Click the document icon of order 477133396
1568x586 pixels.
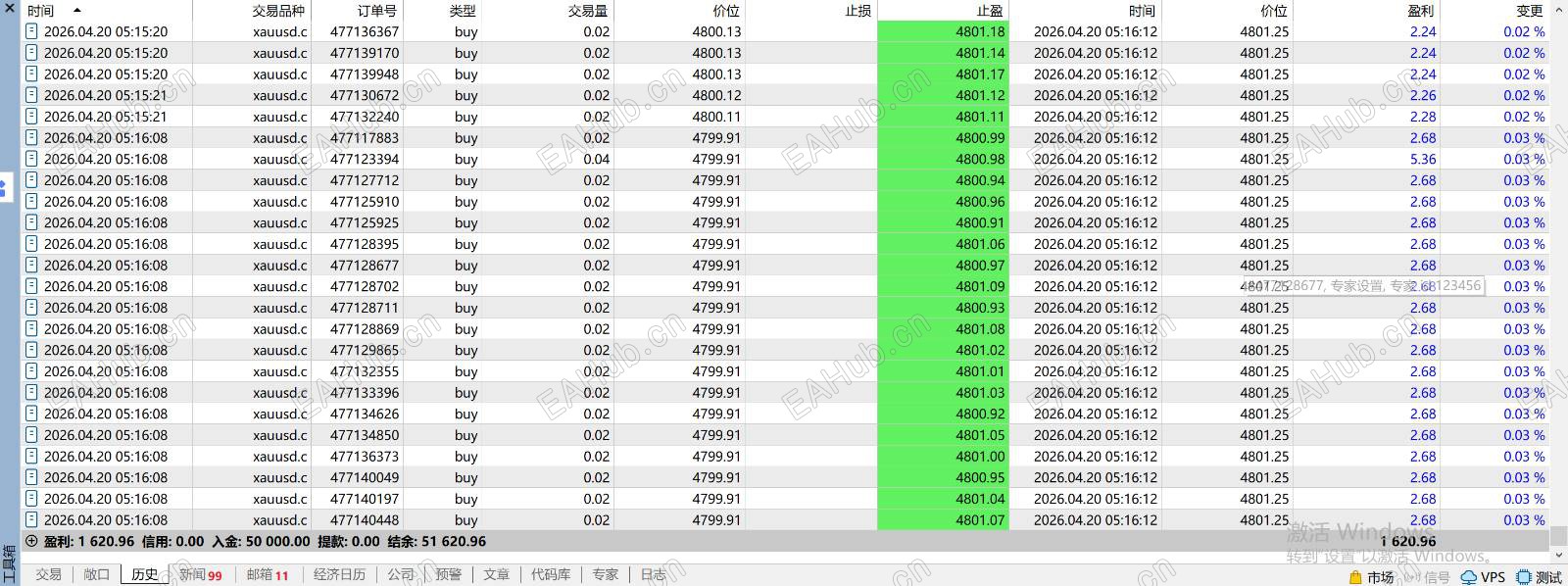point(31,392)
